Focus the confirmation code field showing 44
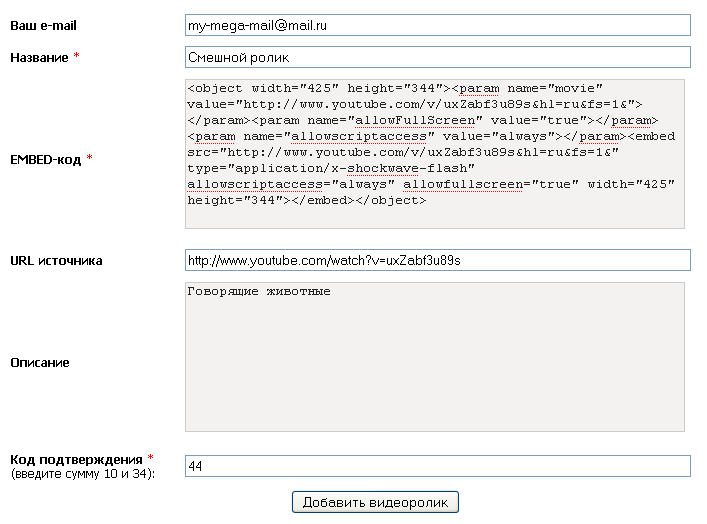The width and height of the screenshot is (707, 524). [437, 466]
